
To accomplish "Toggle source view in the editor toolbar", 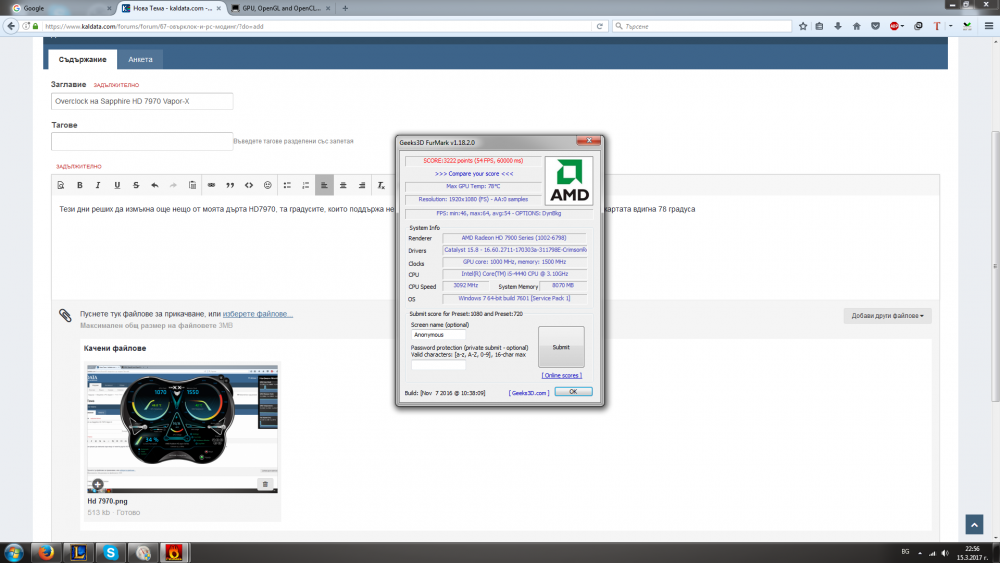I will point(61,186).
